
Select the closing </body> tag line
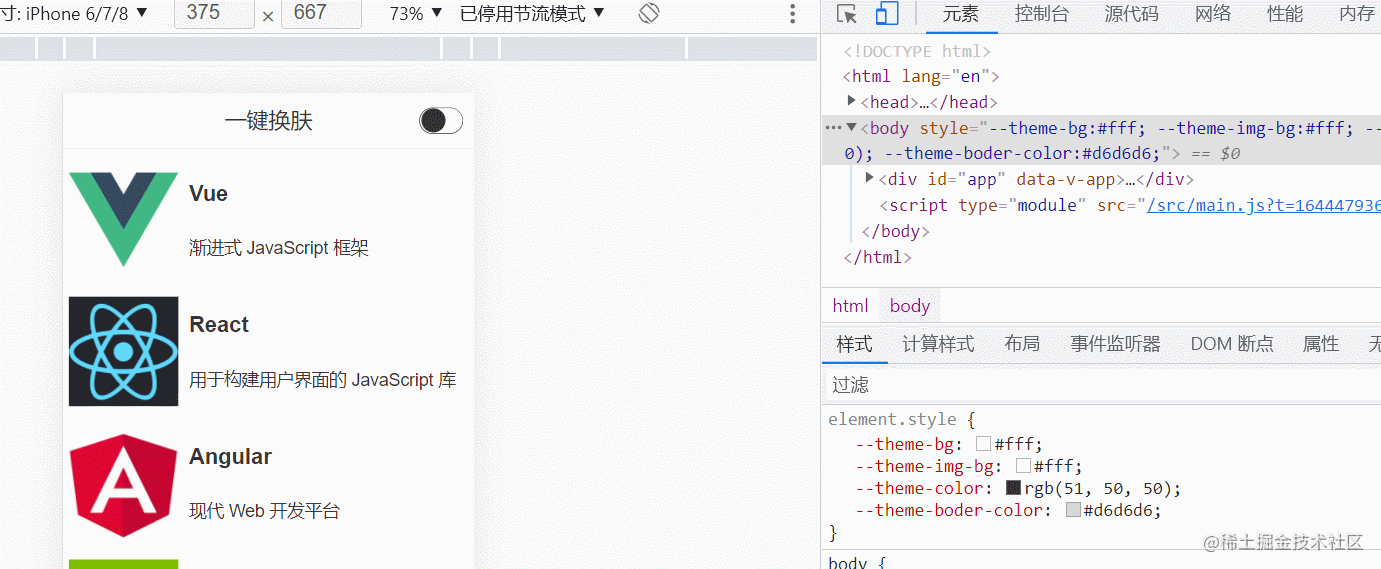(896, 231)
